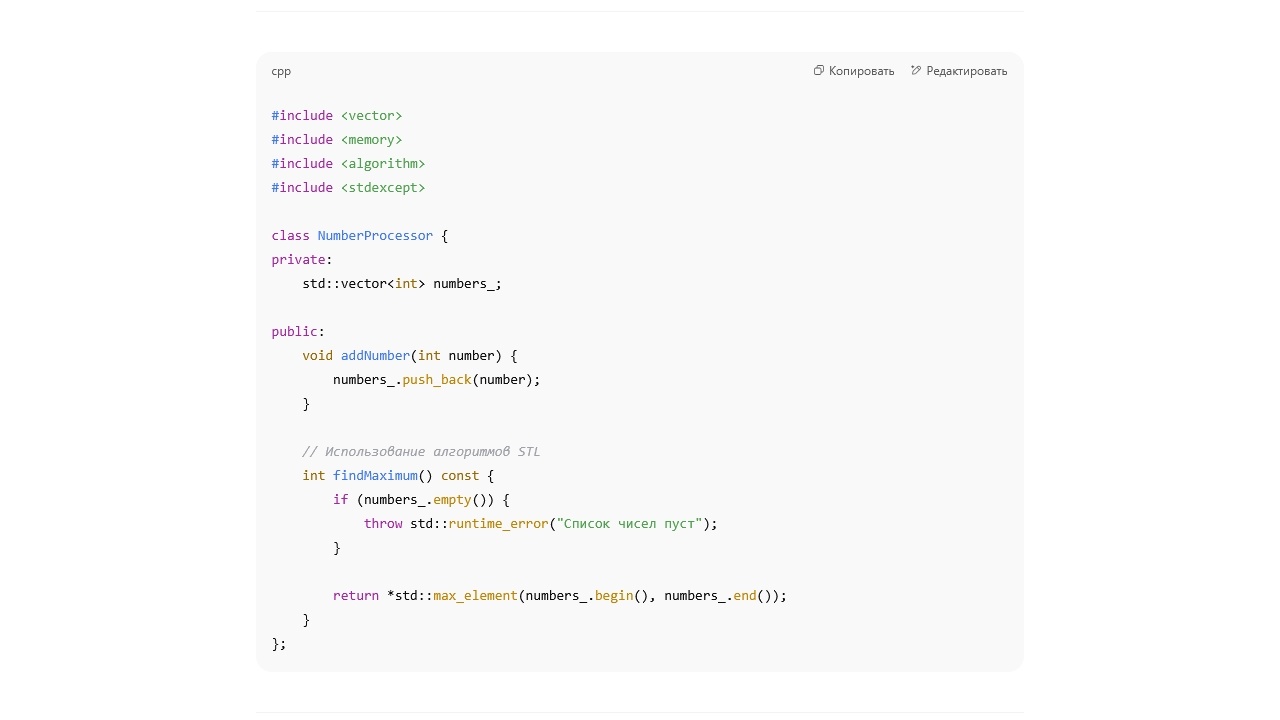
Task: Click the NumberProcessor class name
Action: (x=375, y=235)
